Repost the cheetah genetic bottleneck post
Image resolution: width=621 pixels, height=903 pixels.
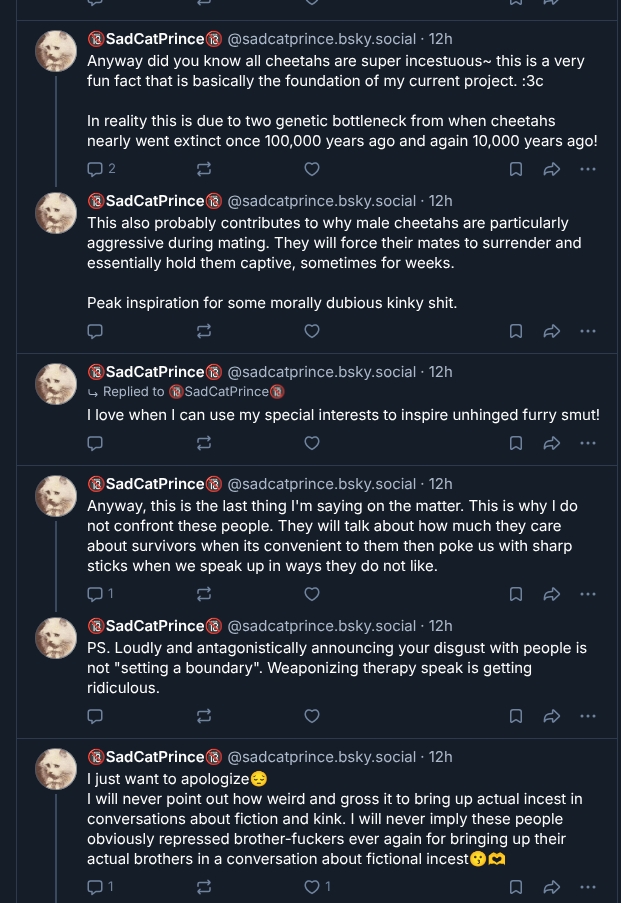[x=204, y=169]
